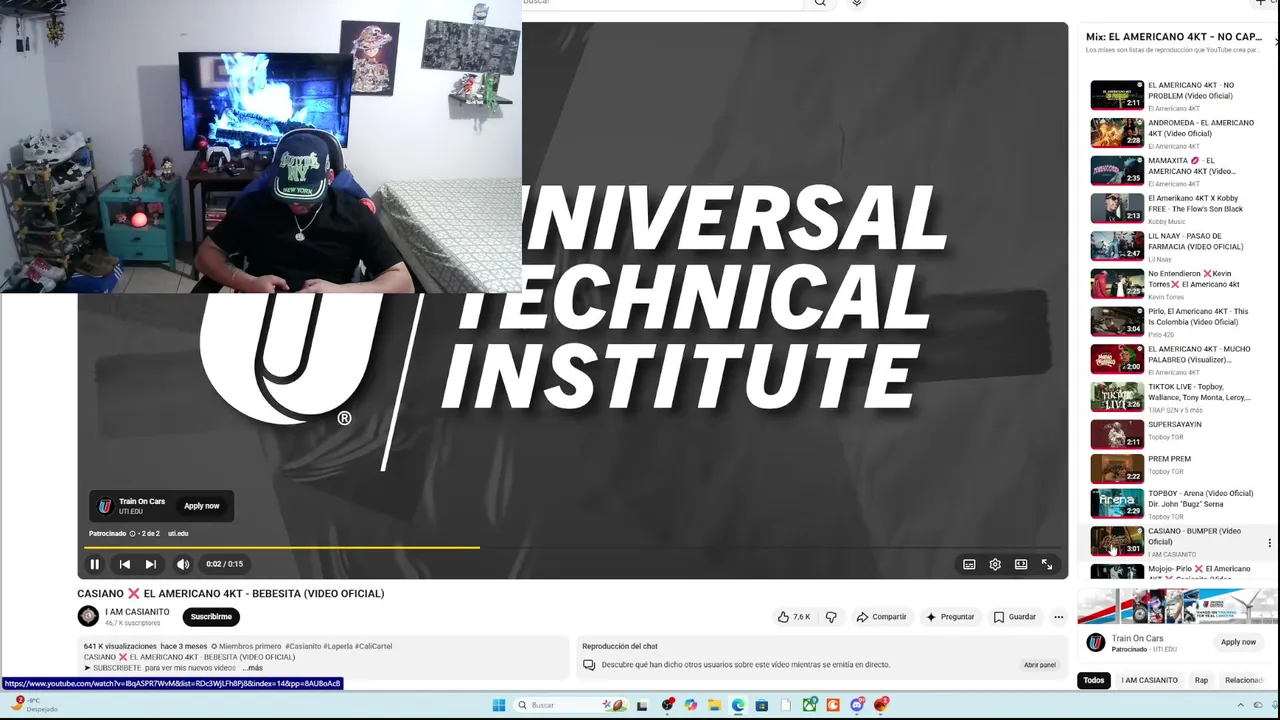Open more actions menu beside Guardar
The height and width of the screenshot is (720, 1280).
(x=1059, y=617)
